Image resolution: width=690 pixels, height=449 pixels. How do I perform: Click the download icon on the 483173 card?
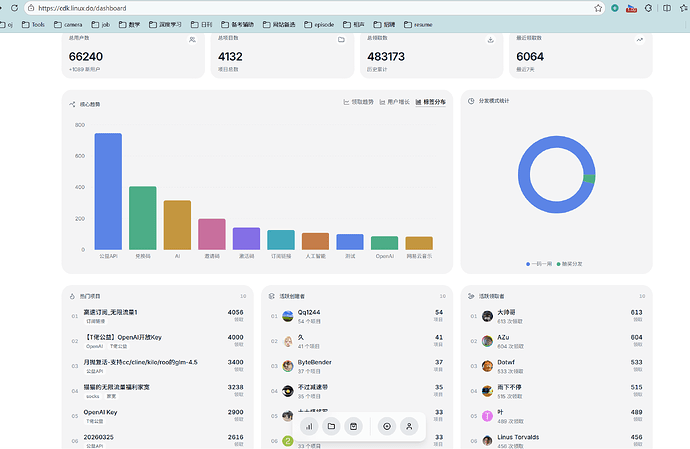point(490,40)
